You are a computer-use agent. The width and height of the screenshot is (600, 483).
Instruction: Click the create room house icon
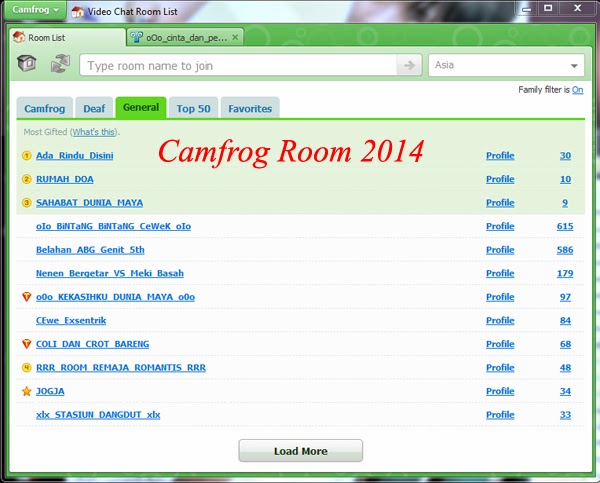click(27, 63)
